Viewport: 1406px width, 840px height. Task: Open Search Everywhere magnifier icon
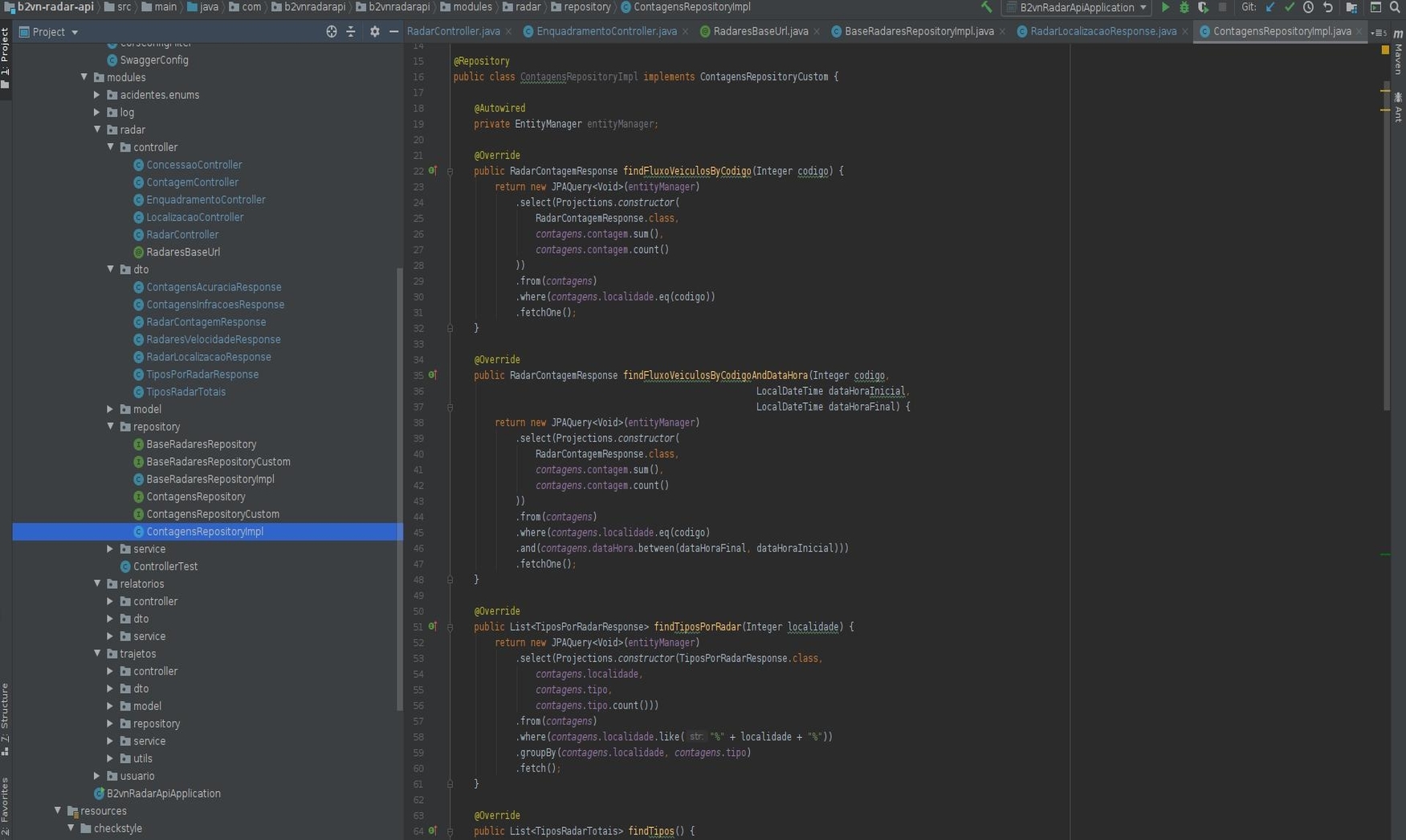[x=1395, y=7]
